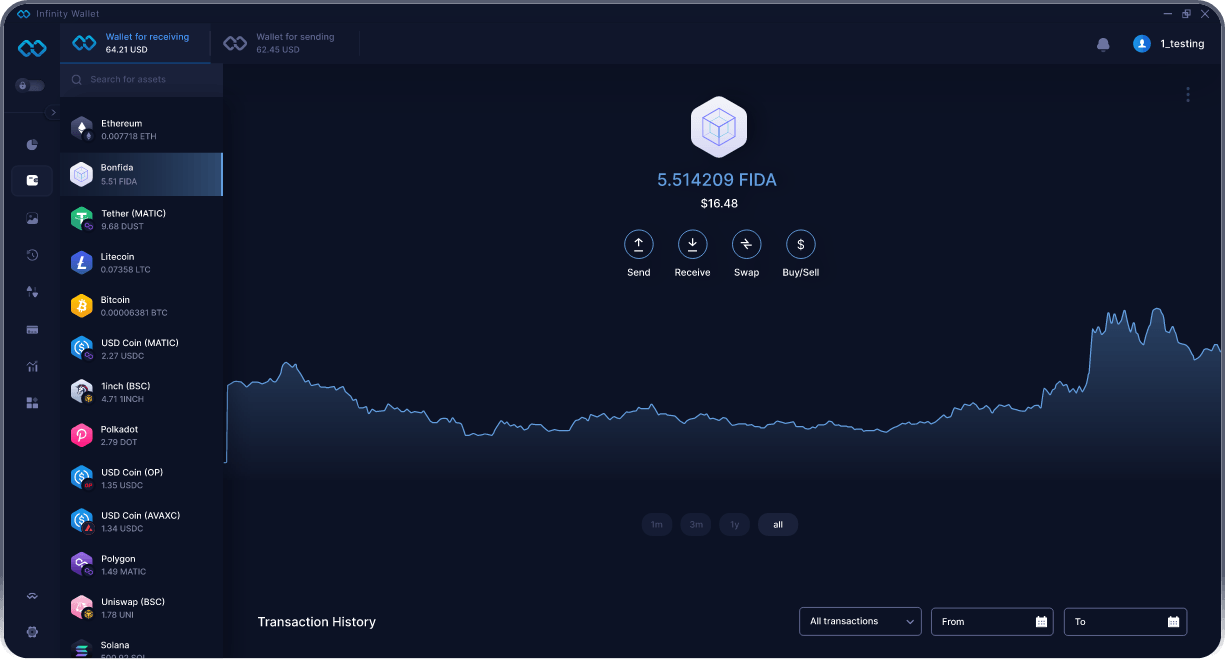This screenshot has height=662, width=1225.
Task: Select USD Coin (MATIC) asset
Action: coord(141,349)
